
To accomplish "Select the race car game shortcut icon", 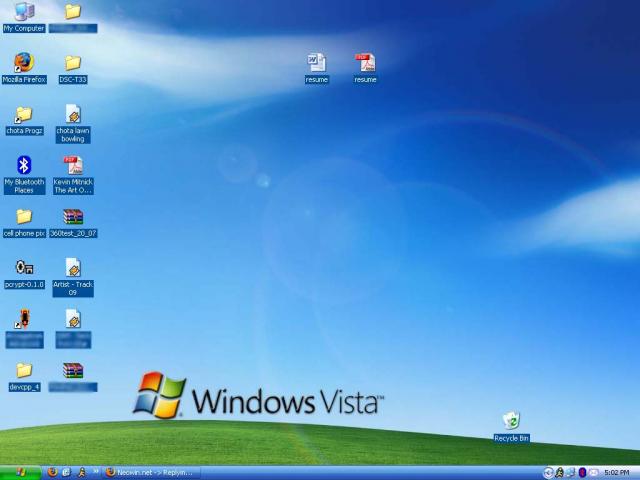I will 24,328.
